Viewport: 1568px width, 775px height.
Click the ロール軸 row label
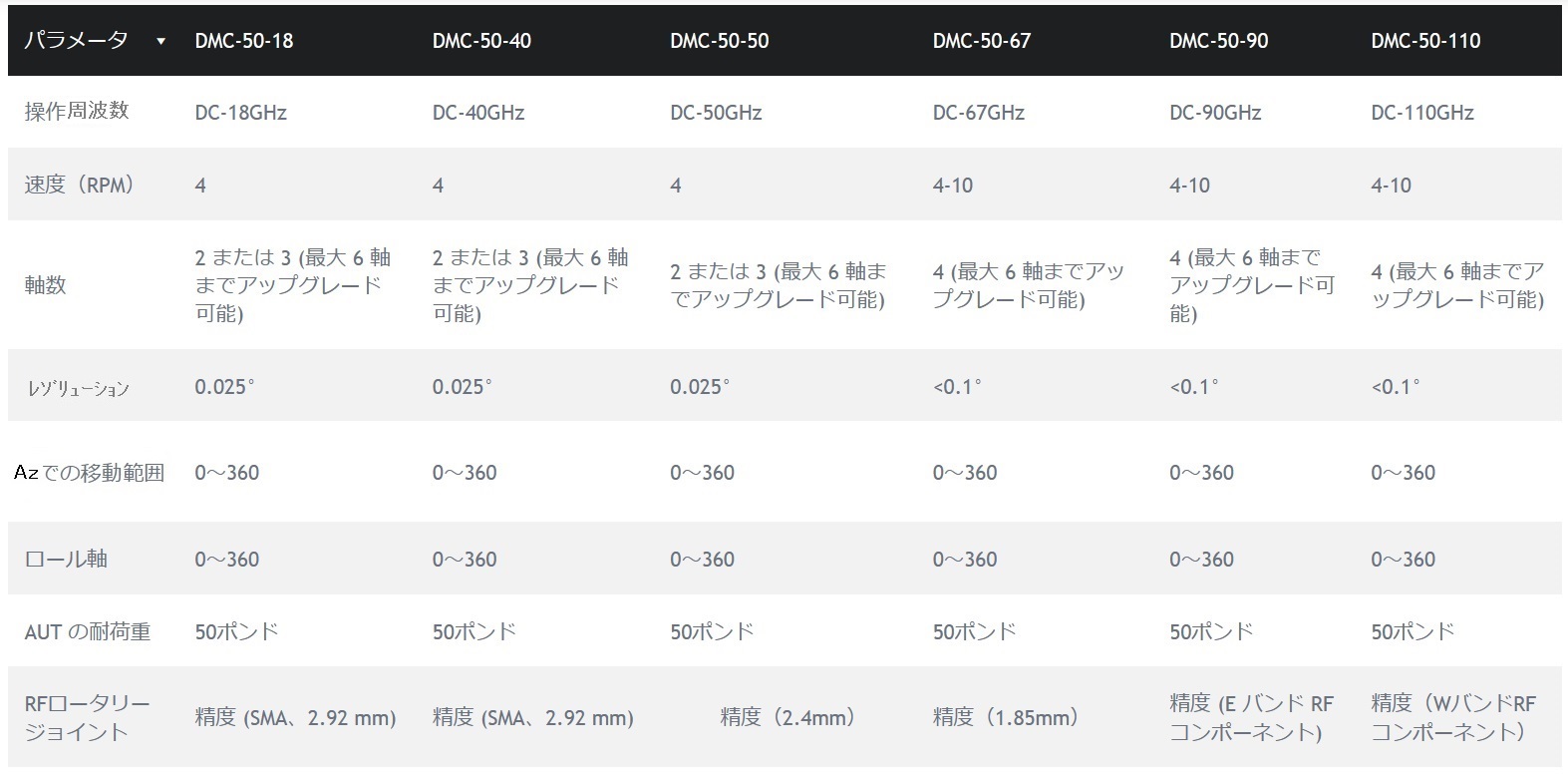[66, 559]
